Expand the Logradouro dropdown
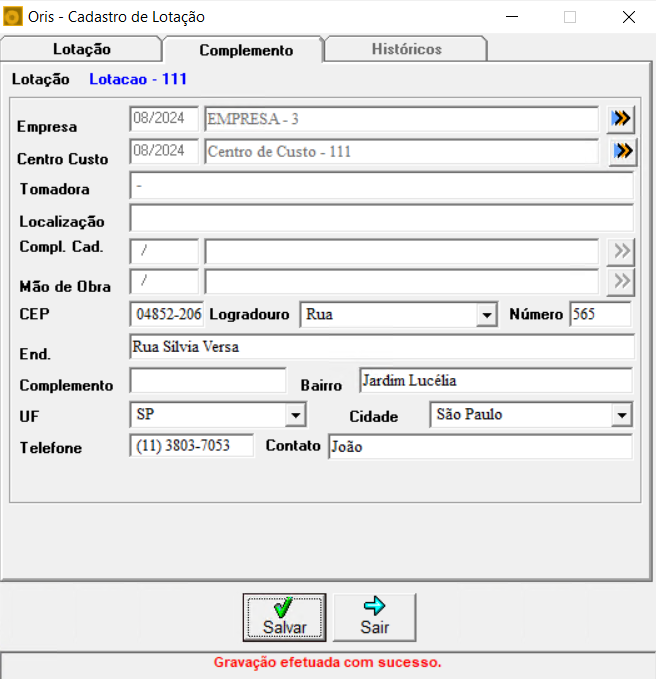Screen dimensions: 656x679 [x=486, y=315]
